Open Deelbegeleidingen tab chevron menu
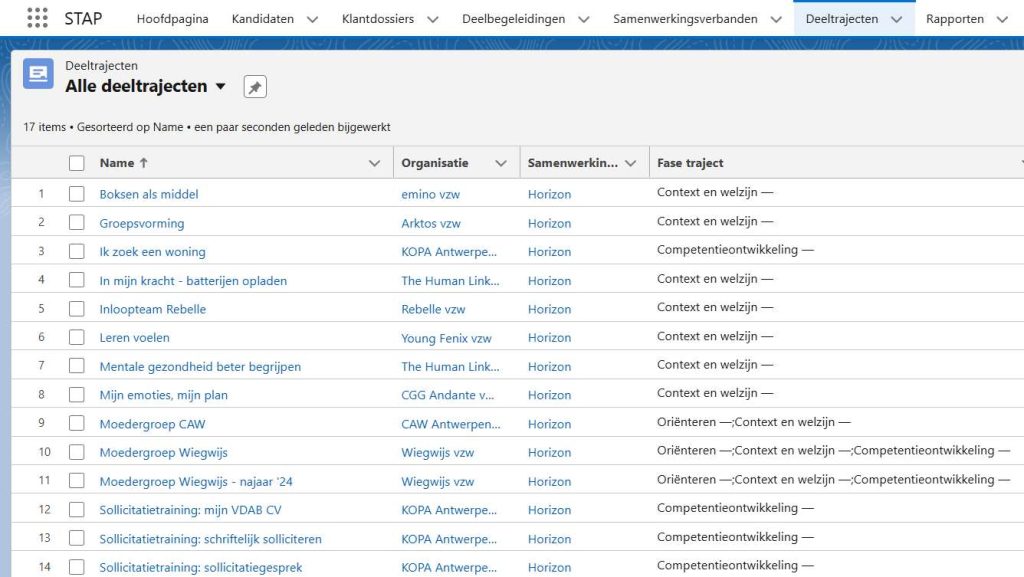1024x577 pixels. click(x=584, y=19)
